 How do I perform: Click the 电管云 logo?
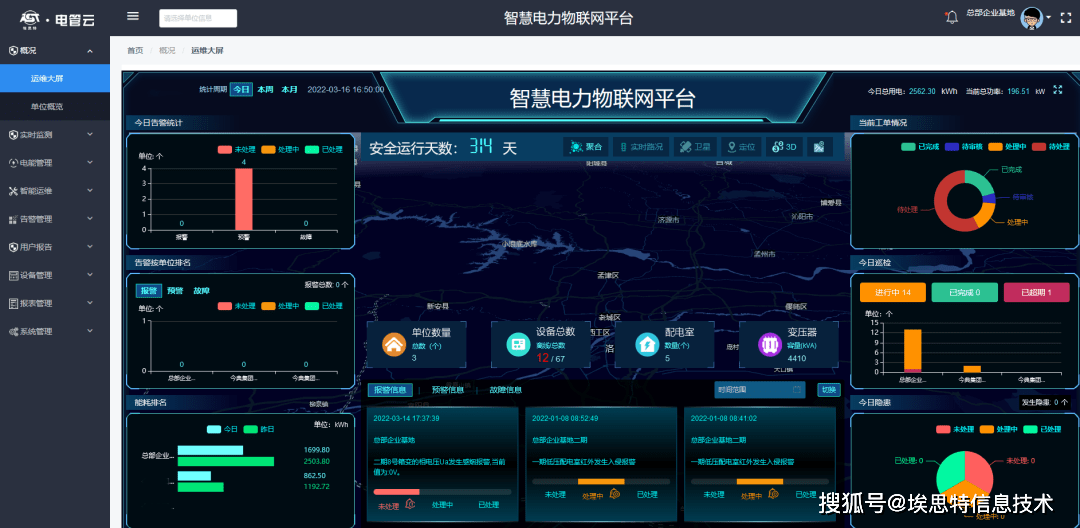point(56,19)
